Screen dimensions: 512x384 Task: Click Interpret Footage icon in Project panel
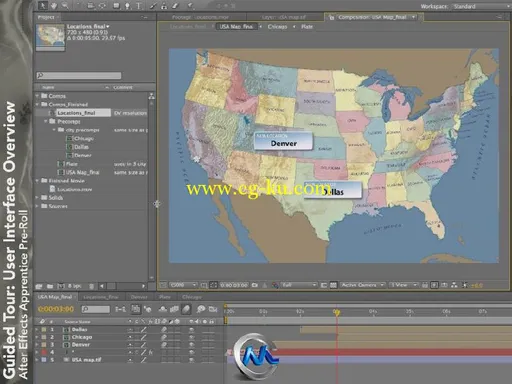tap(39, 286)
